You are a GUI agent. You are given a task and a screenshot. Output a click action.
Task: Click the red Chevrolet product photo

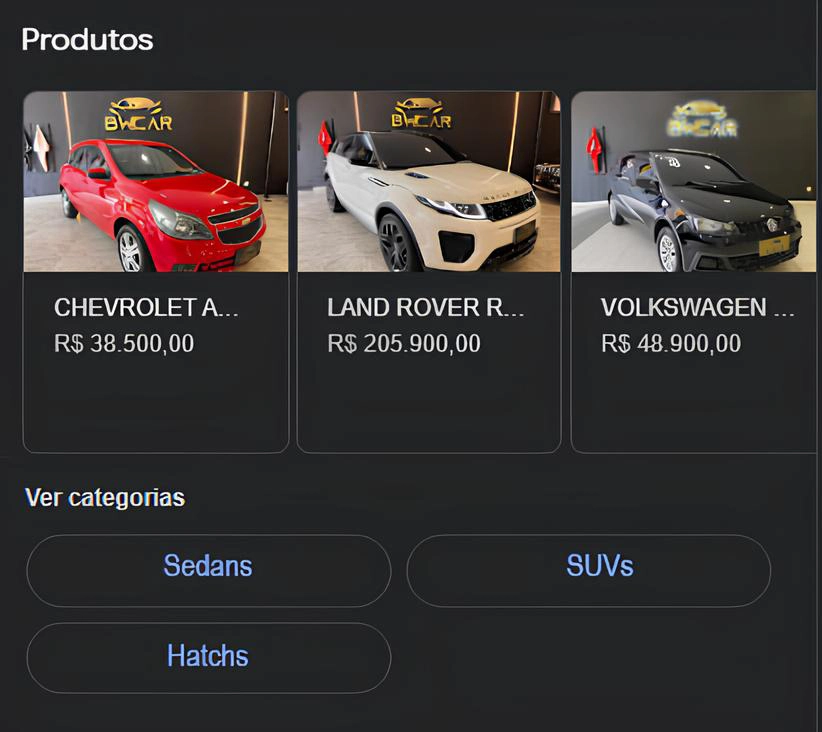[x=155, y=183]
